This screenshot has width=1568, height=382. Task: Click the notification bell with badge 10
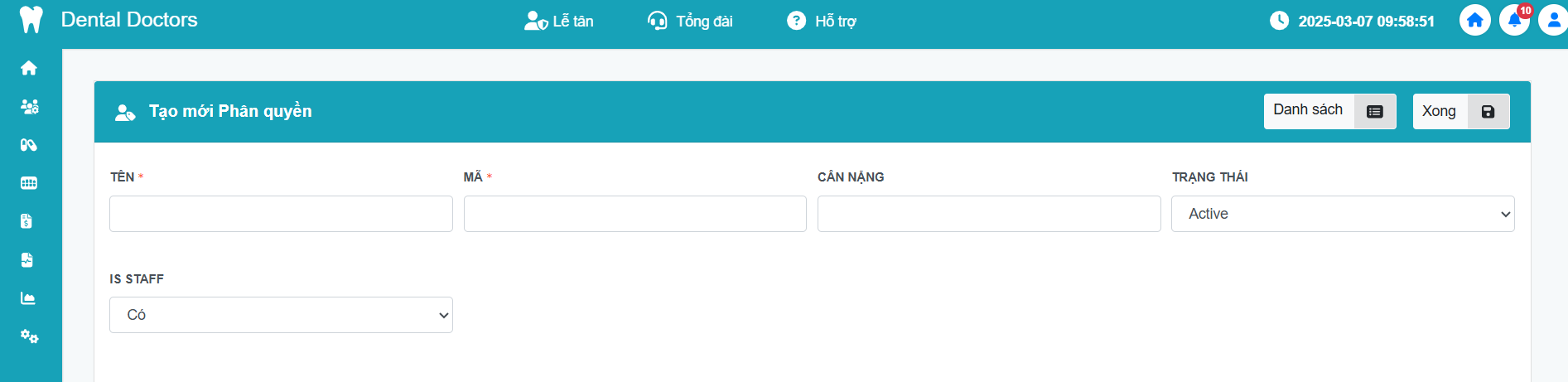click(1514, 21)
